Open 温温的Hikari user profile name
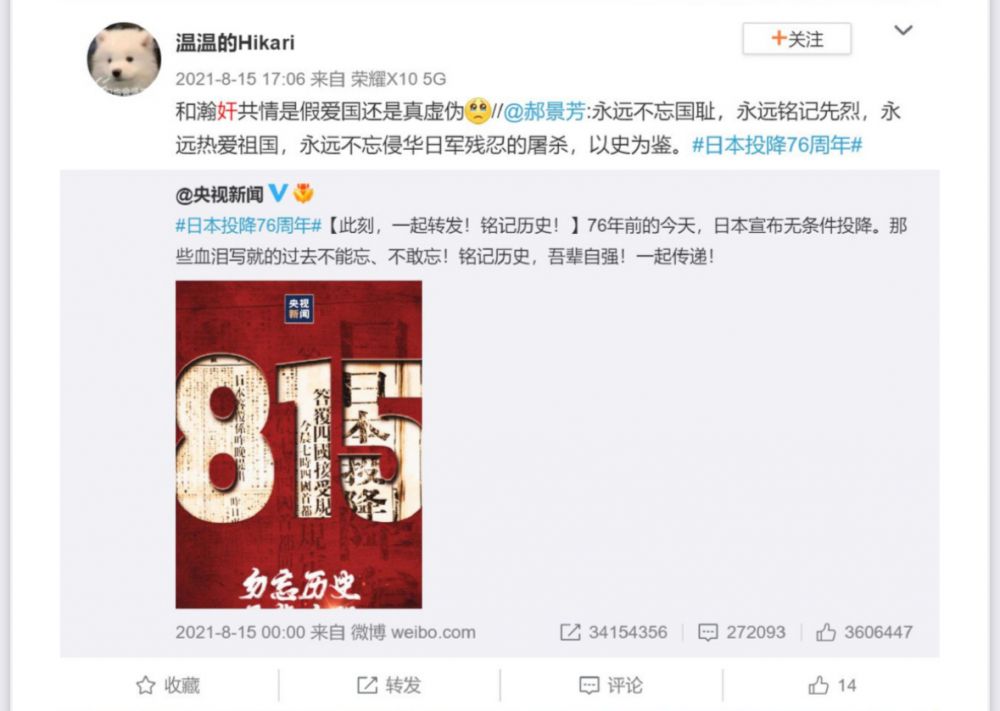Viewport: 1000px width, 711px height. click(x=235, y=43)
